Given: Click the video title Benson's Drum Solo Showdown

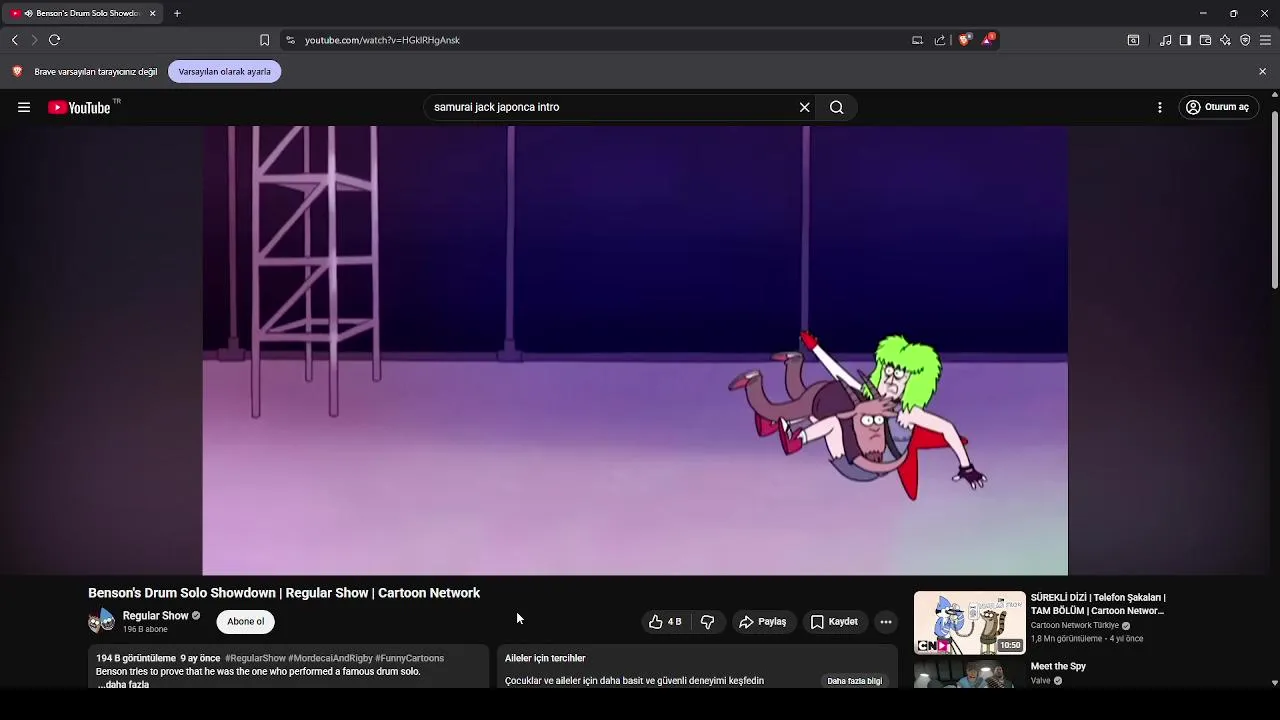Looking at the screenshot, I should 284,593.
